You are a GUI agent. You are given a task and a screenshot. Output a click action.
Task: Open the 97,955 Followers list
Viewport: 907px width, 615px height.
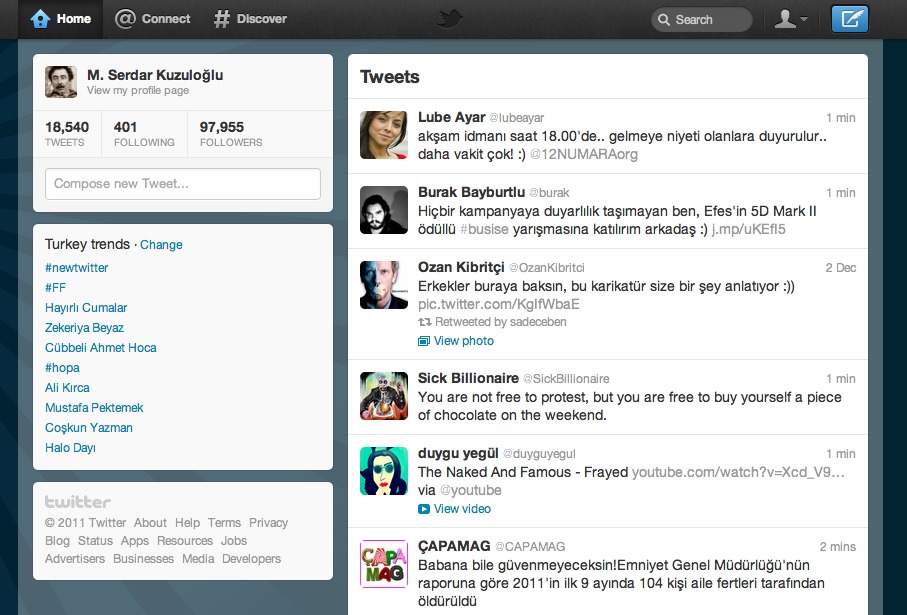coord(231,134)
